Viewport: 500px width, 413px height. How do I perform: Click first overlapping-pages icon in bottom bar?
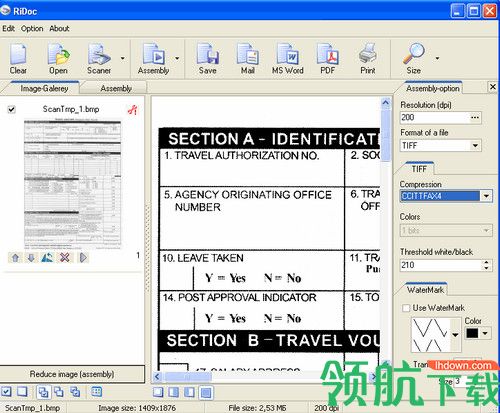pyautogui.click(x=43, y=392)
